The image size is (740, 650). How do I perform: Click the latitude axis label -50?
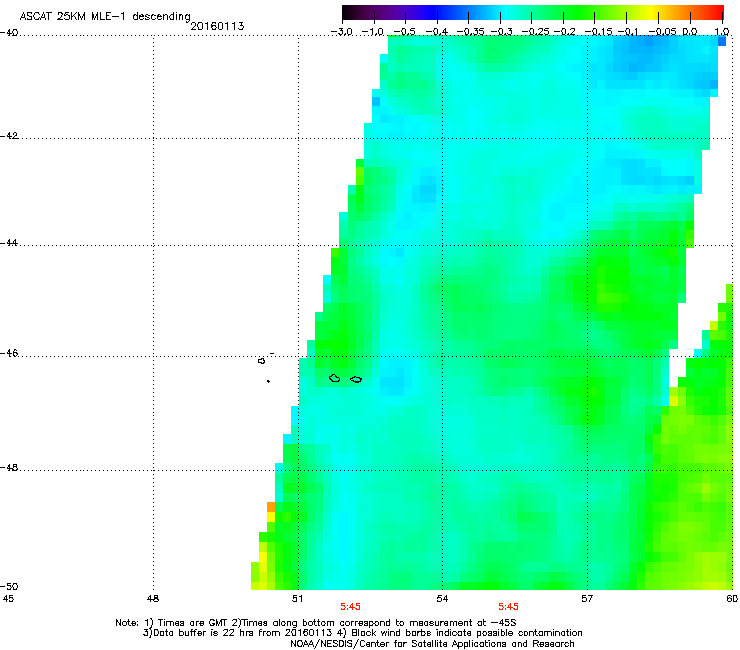tap(9, 586)
